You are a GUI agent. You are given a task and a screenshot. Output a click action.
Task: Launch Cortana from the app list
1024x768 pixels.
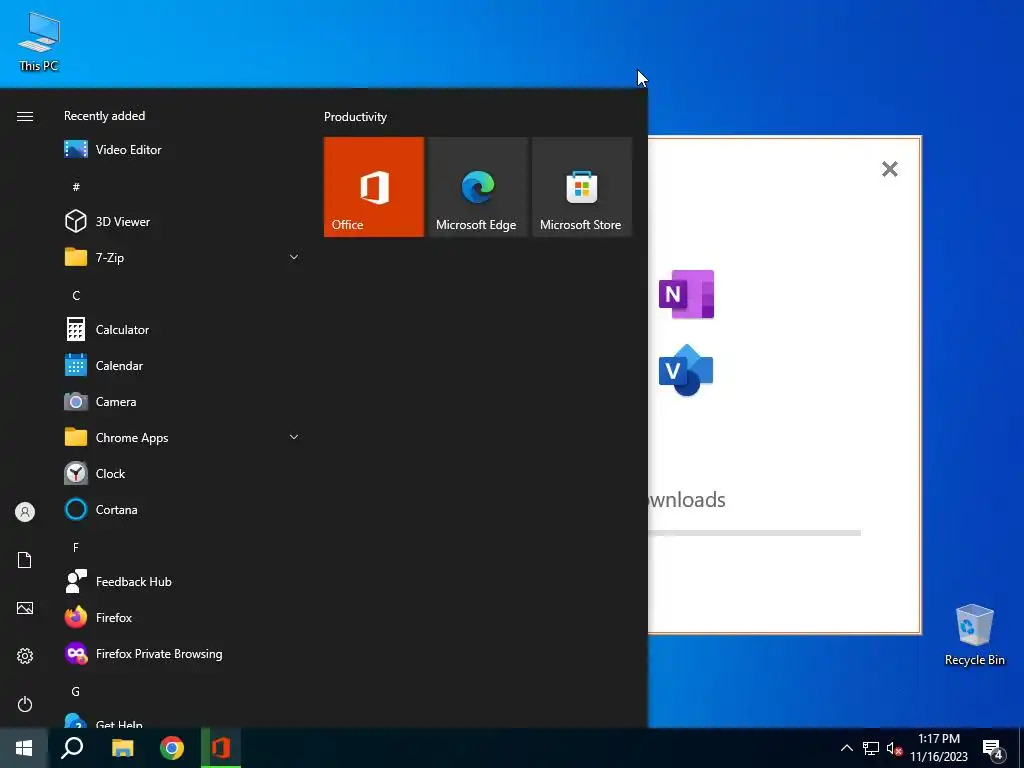[182, 509]
